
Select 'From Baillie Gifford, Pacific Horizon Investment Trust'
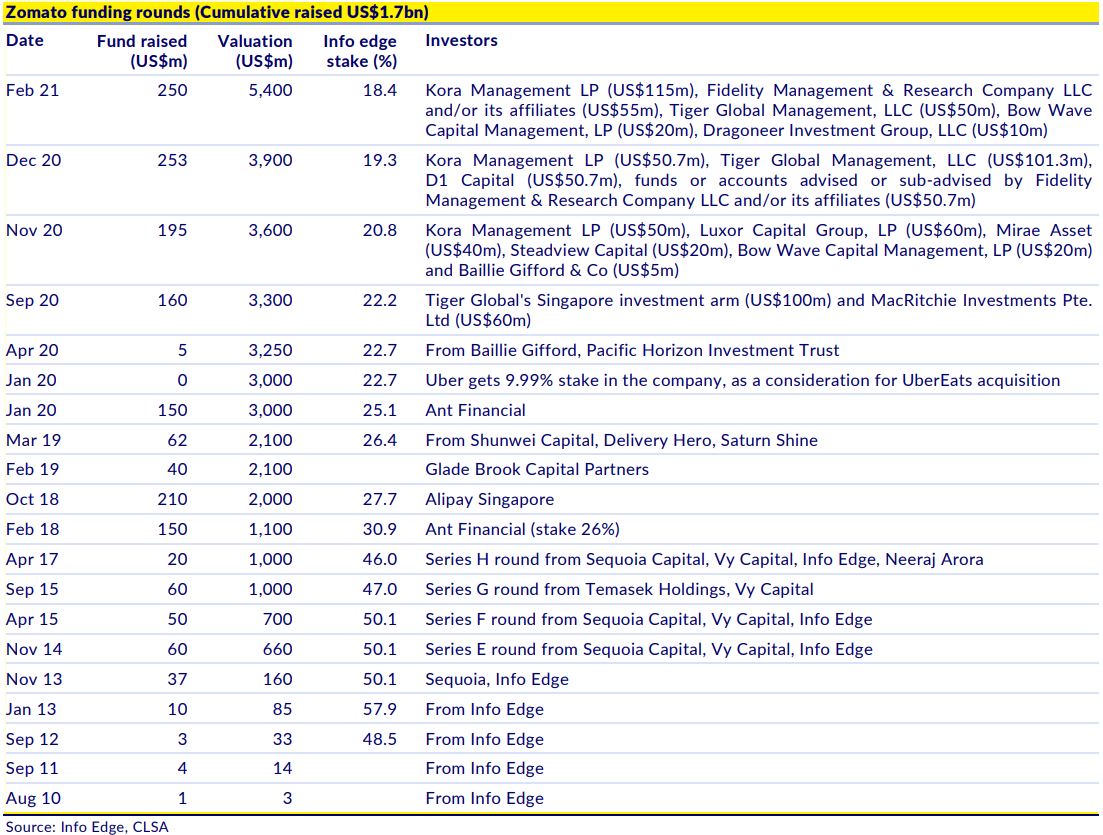(632, 350)
